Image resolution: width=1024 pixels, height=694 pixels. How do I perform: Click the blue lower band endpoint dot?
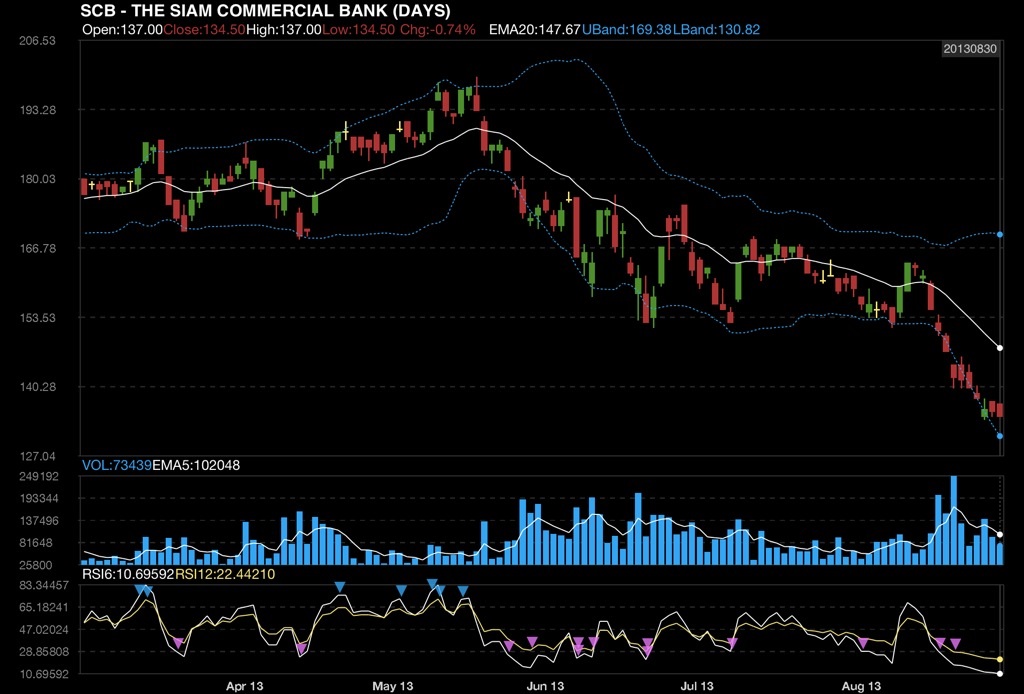(x=1000, y=435)
